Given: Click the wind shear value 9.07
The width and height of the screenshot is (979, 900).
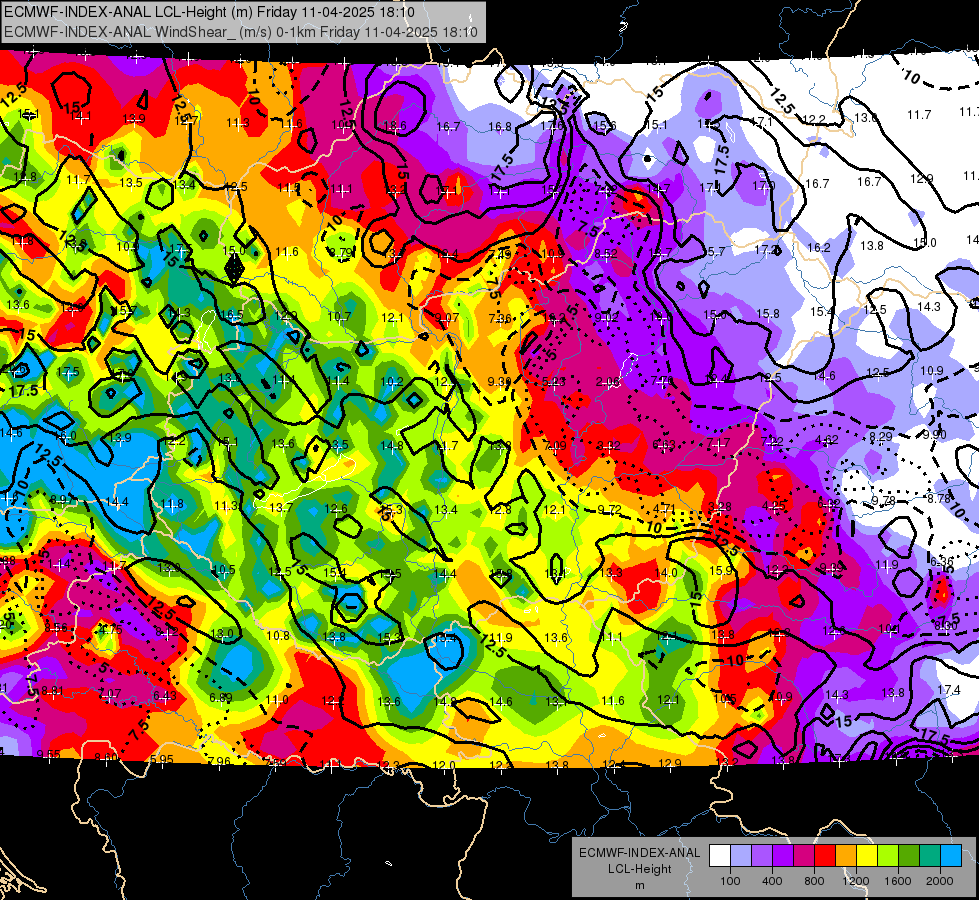Looking at the screenshot, I should 447,317.
